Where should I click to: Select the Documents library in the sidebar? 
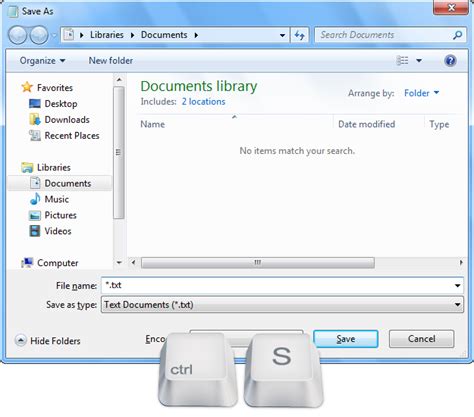[68, 183]
